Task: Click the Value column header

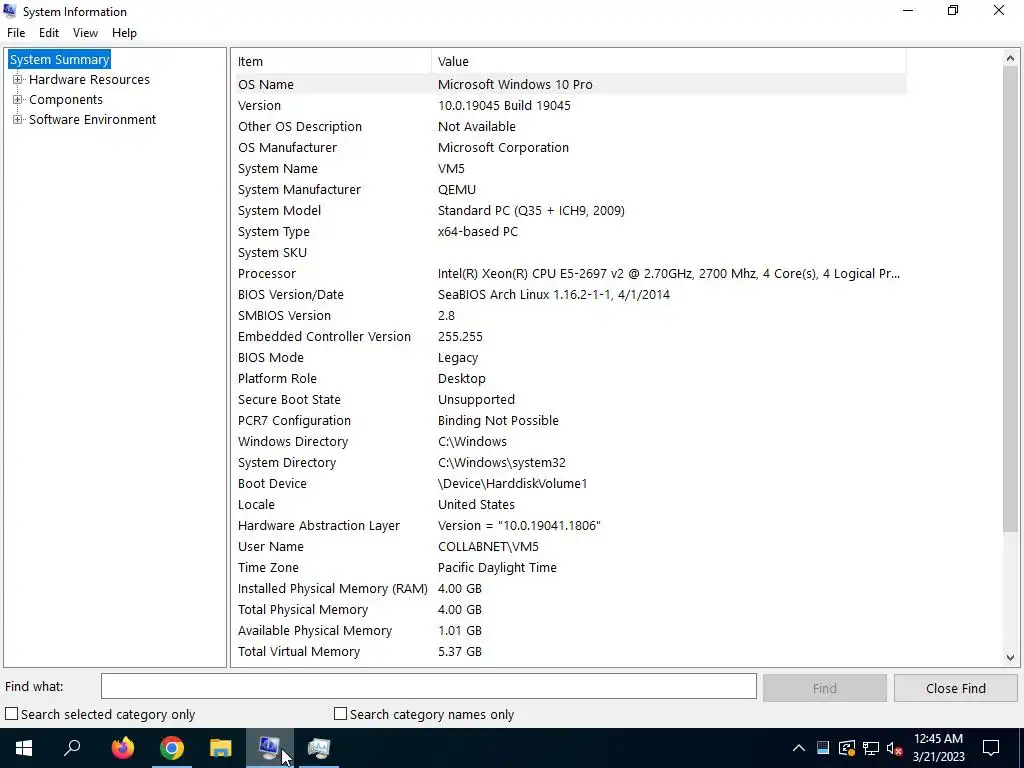Action: tap(669, 61)
